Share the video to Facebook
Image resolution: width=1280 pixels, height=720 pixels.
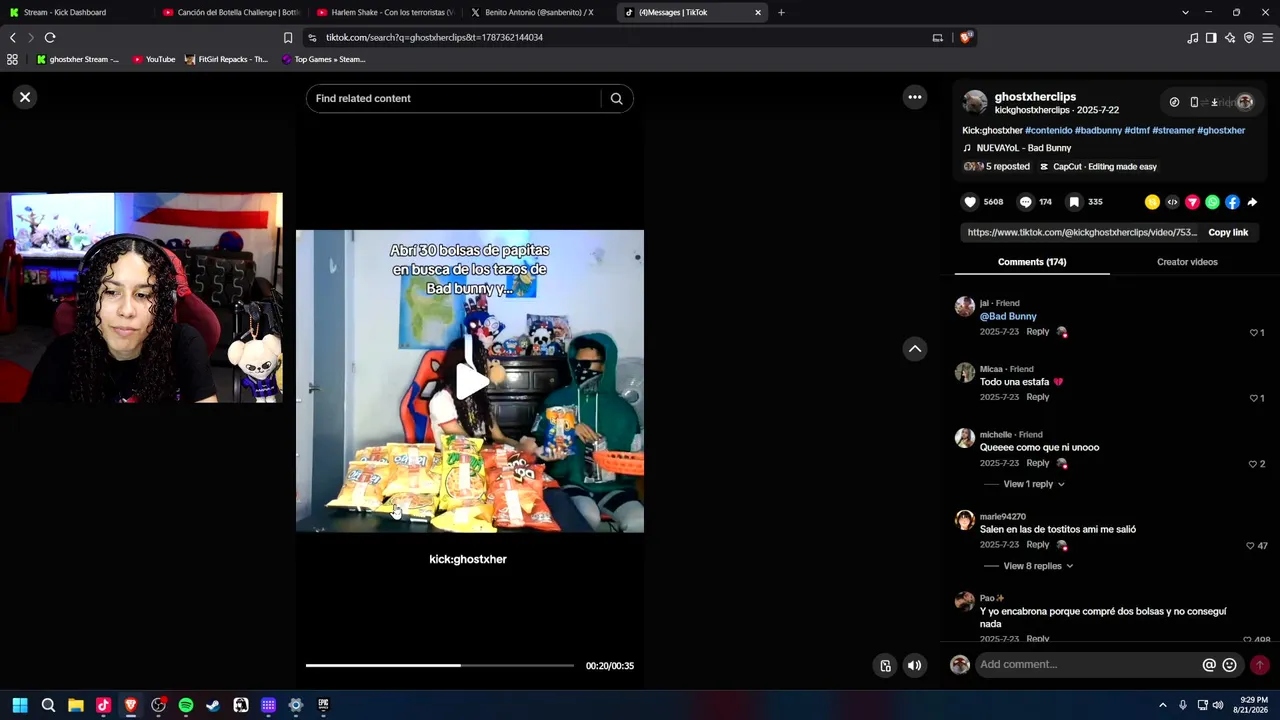click(x=1232, y=202)
